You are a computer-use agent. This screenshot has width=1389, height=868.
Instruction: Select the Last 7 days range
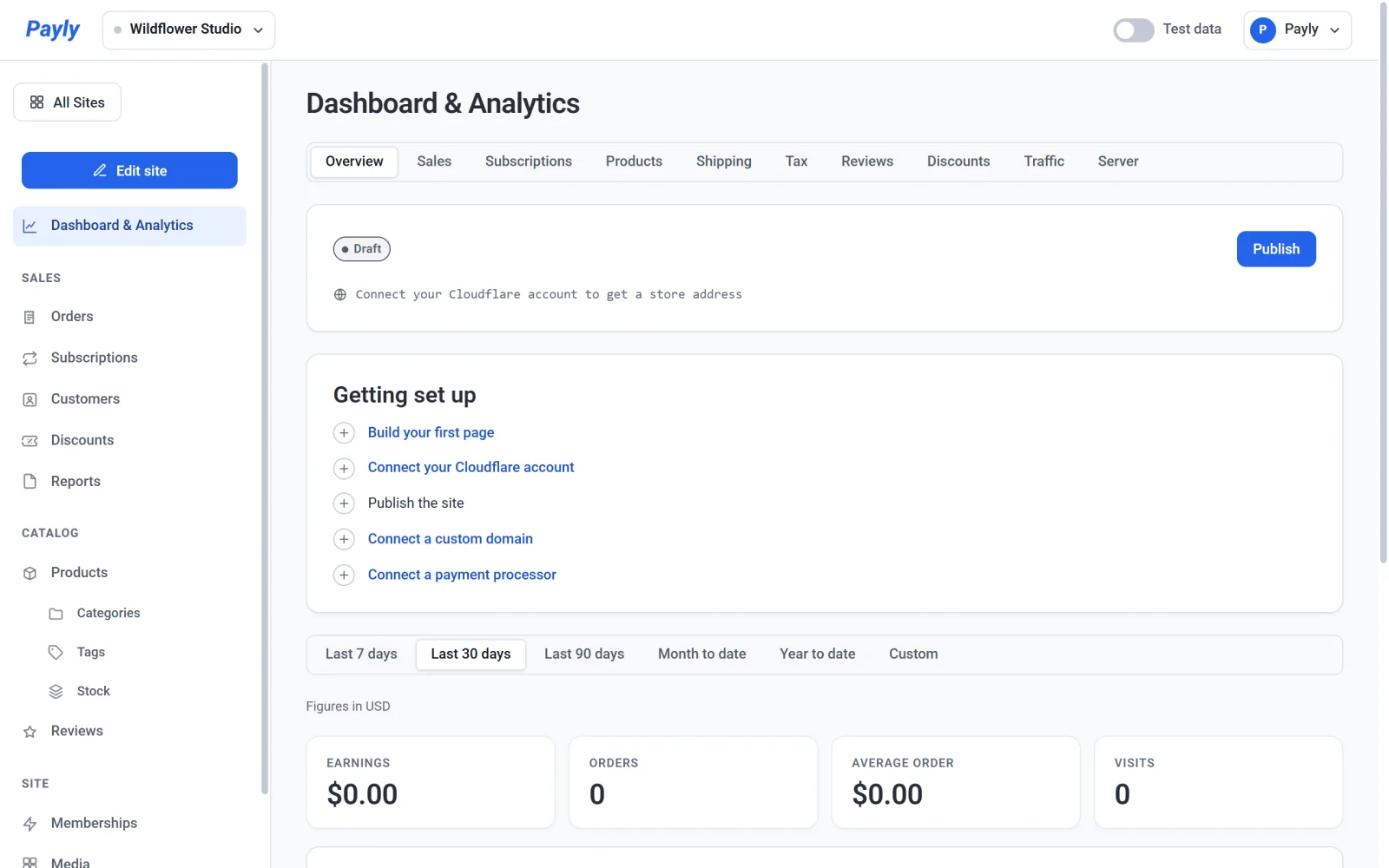[361, 654]
